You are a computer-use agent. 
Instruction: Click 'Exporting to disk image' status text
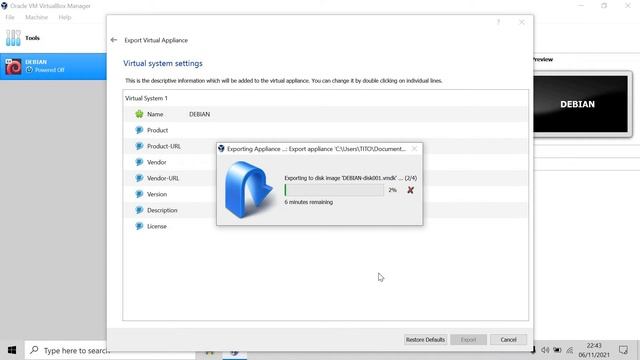[x=351, y=178]
